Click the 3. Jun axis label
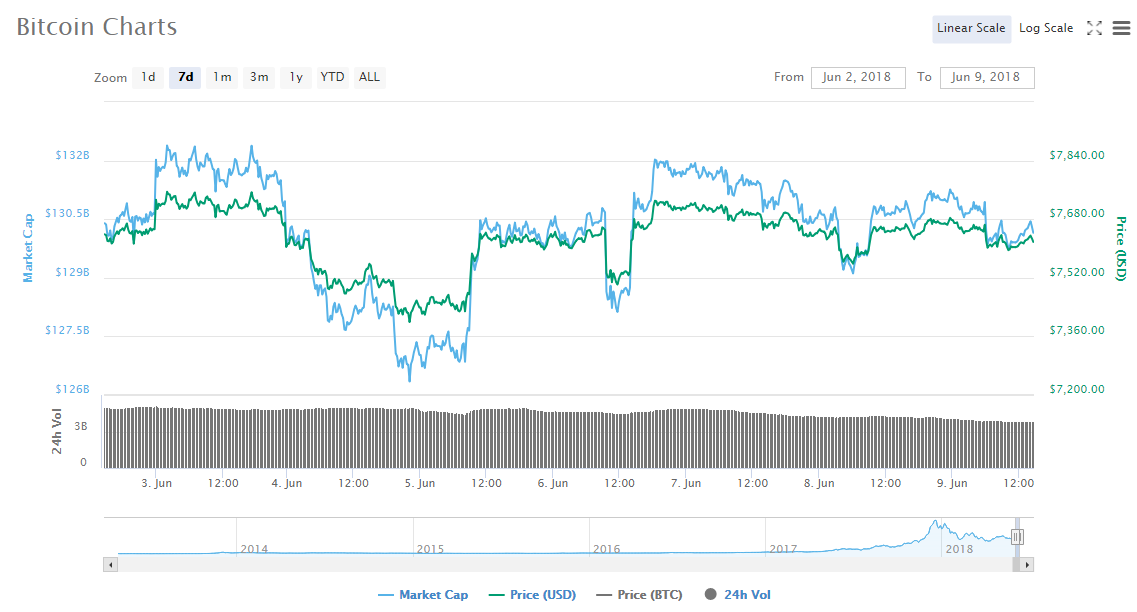Viewport: 1137px width, 612px height. tap(157, 483)
